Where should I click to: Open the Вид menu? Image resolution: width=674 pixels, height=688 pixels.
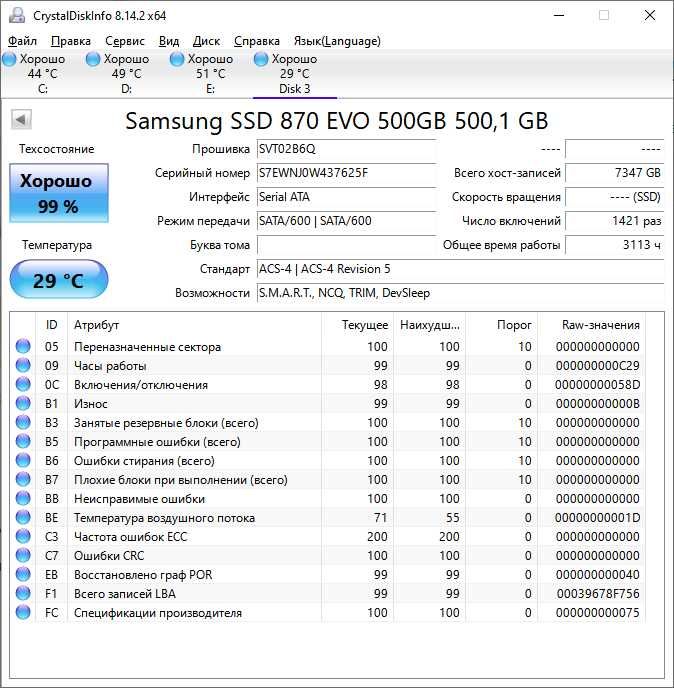[x=169, y=41]
